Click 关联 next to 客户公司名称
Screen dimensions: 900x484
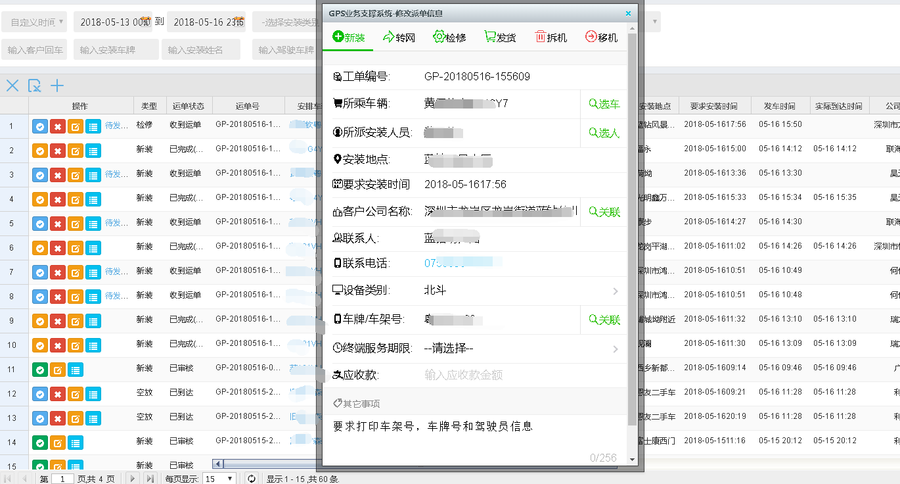pyautogui.click(x=604, y=212)
